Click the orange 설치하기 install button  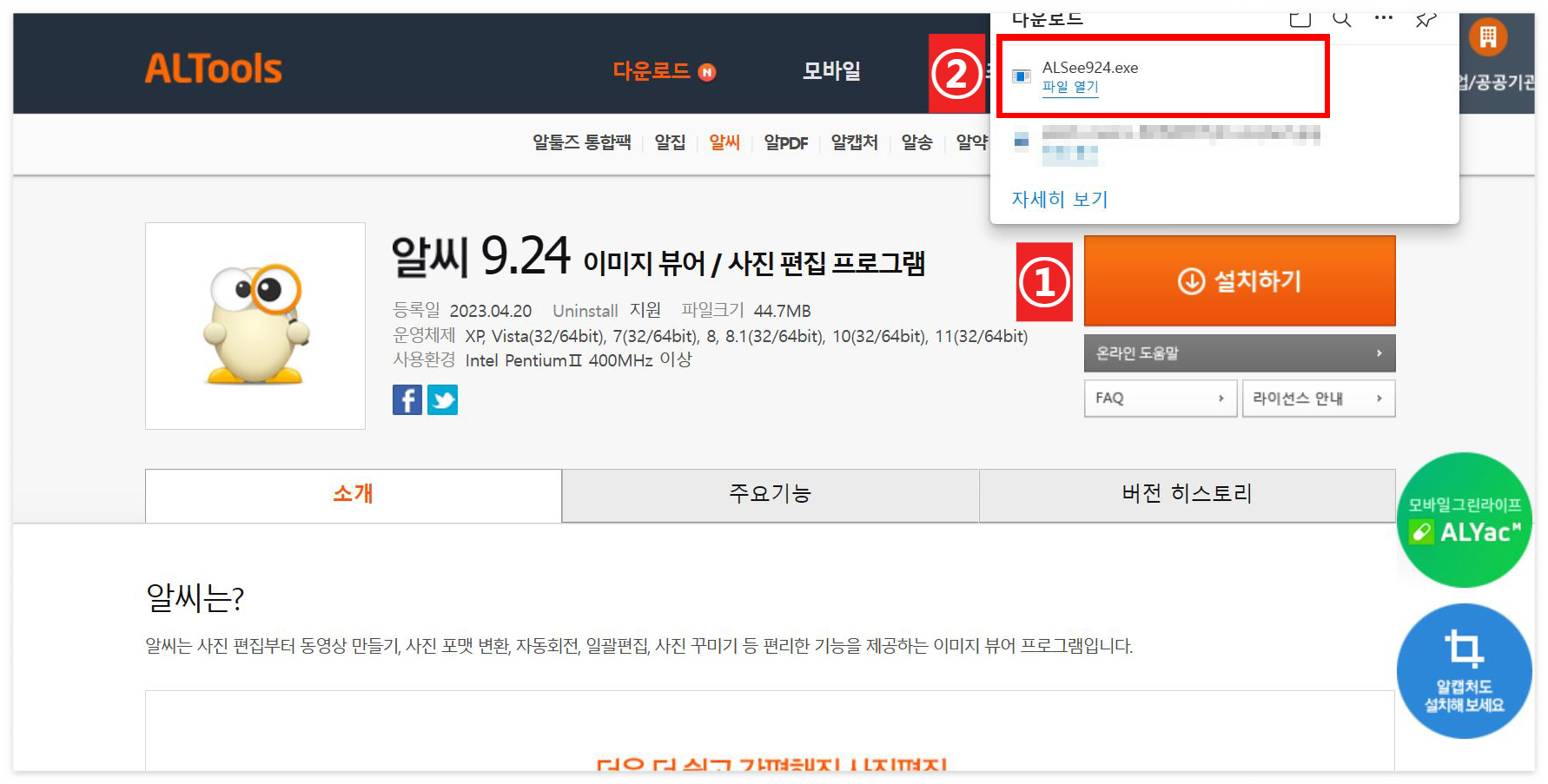(1240, 280)
